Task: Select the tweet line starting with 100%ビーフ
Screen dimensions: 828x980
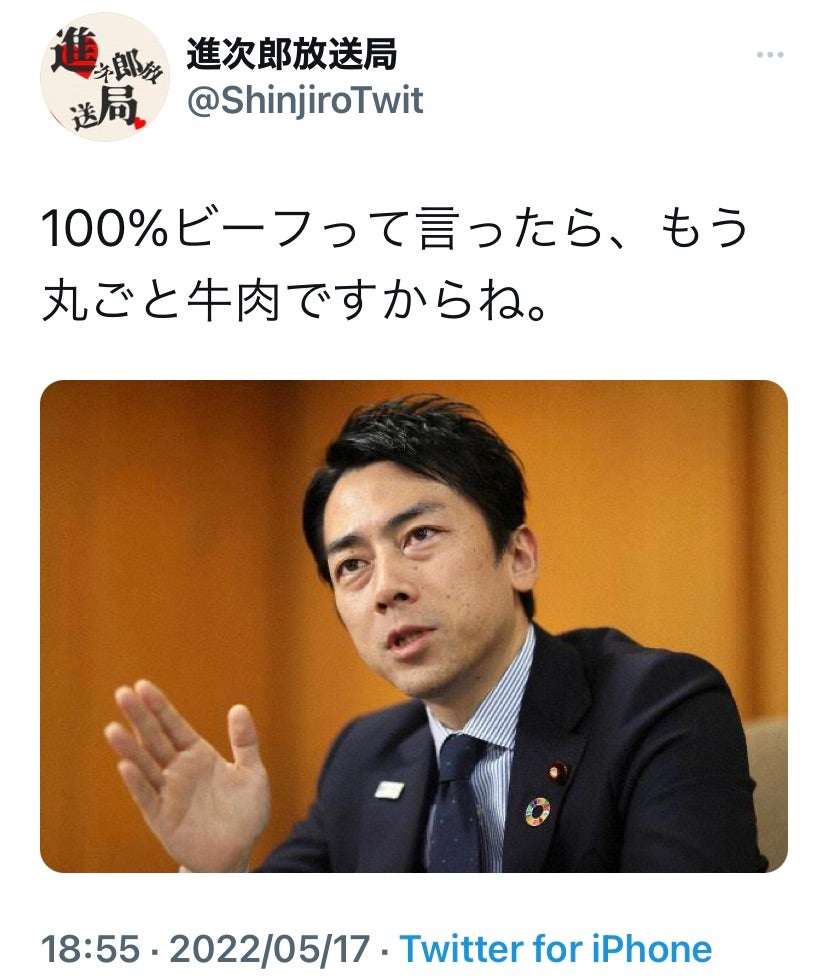Action: 395,228
